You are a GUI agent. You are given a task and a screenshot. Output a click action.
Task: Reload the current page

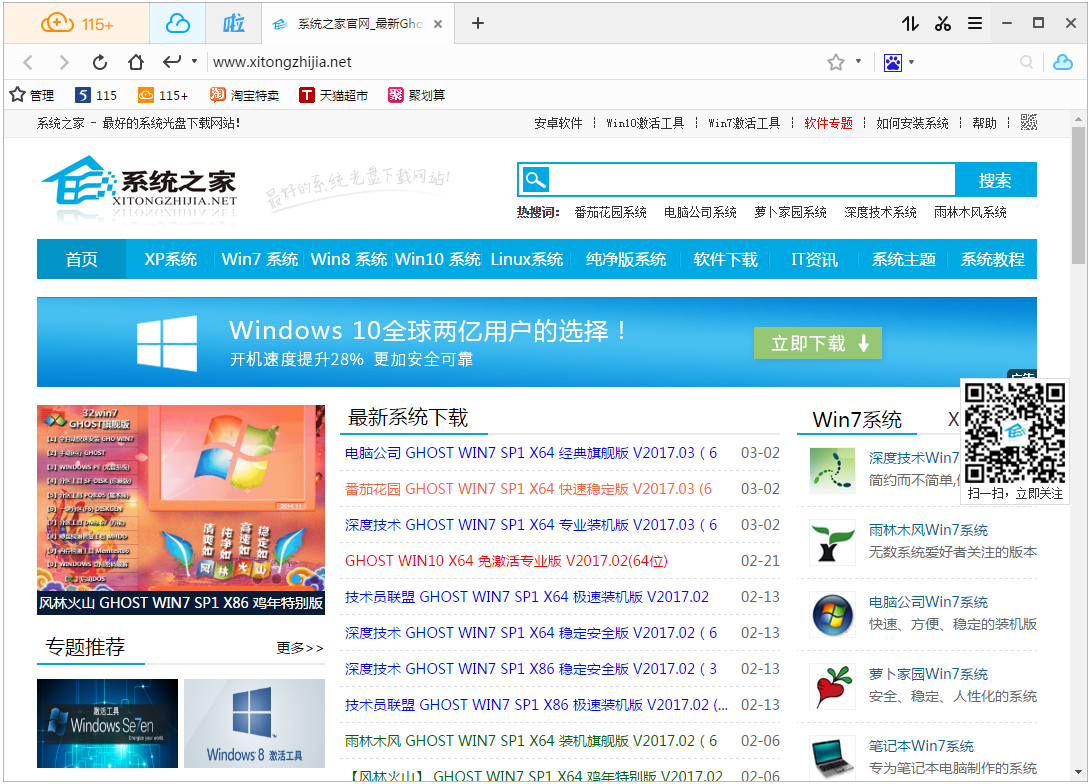pos(99,63)
